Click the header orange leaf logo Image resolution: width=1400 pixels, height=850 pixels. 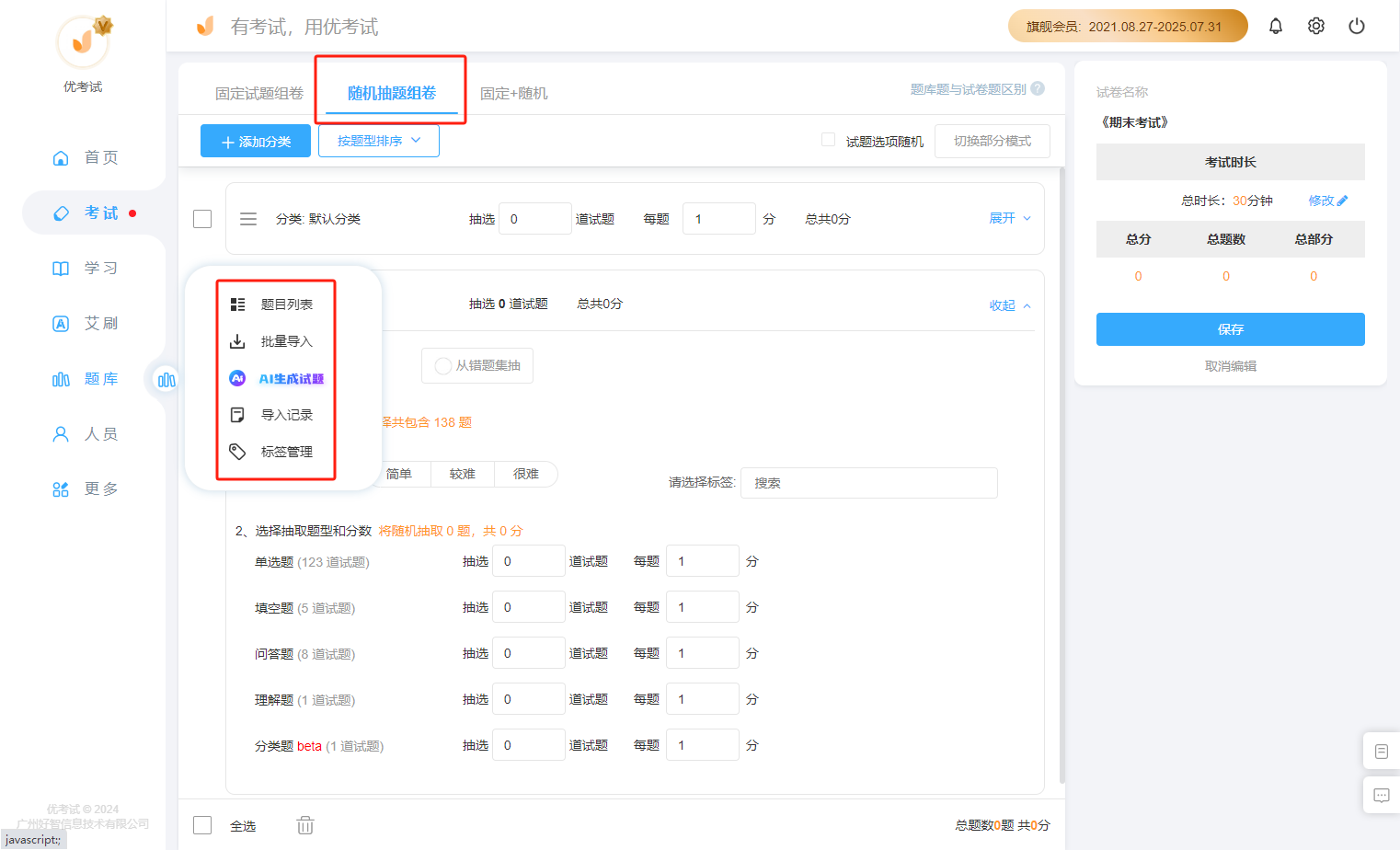point(205,26)
